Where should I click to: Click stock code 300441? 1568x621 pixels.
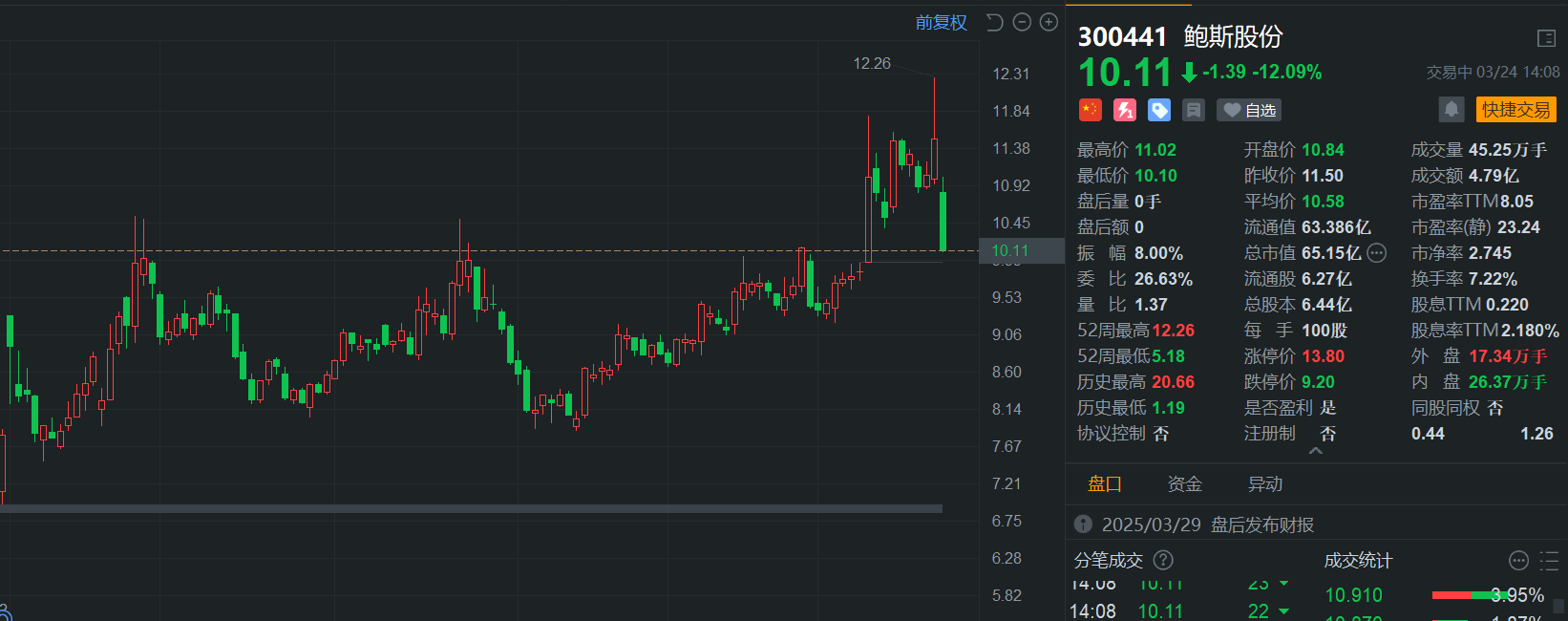(1122, 37)
